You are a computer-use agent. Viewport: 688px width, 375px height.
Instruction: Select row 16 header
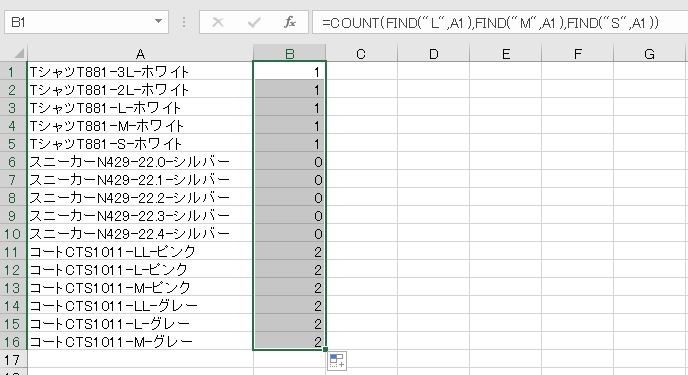pyautogui.click(x=13, y=341)
